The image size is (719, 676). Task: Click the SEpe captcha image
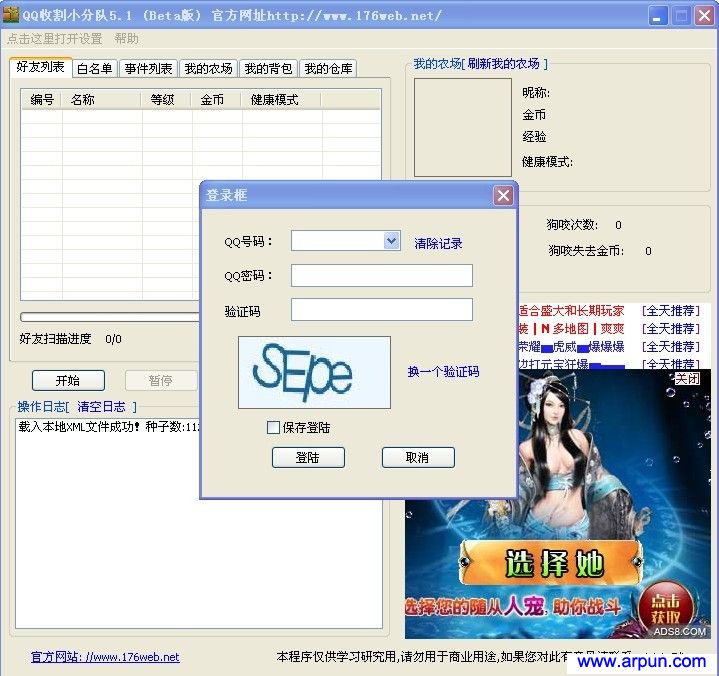click(314, 372)
